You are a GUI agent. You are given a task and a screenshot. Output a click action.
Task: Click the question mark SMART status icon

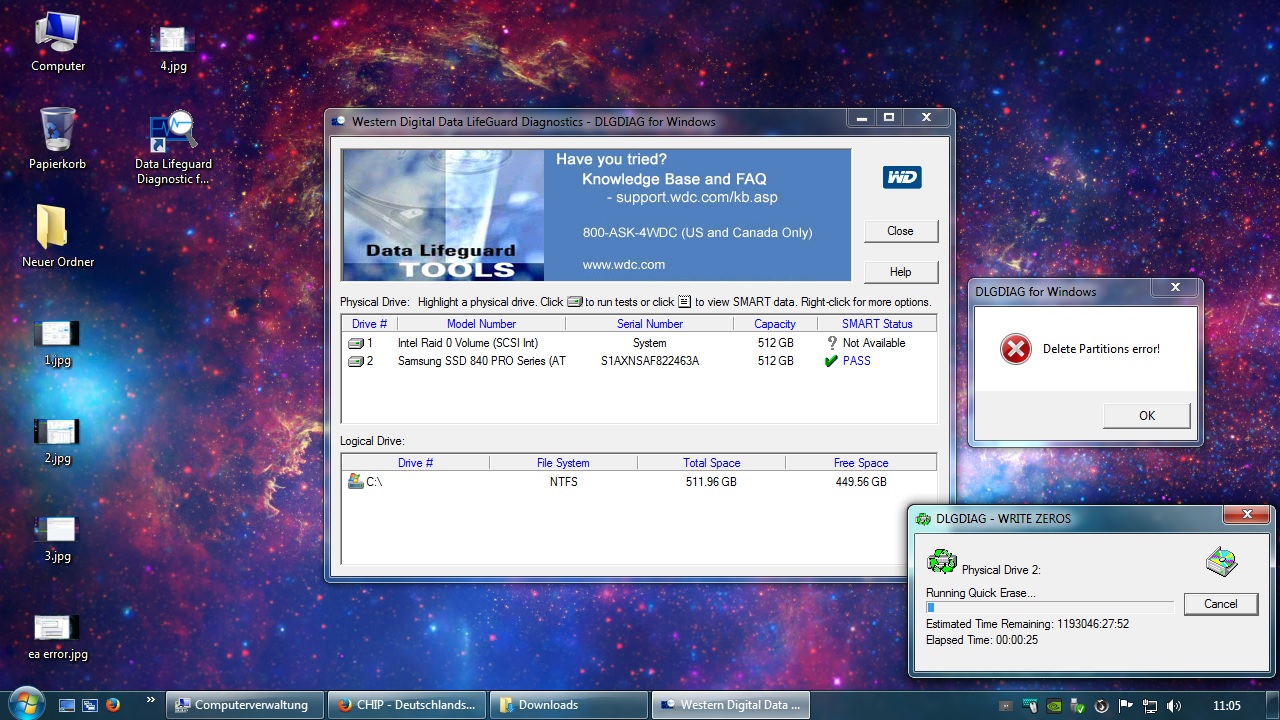[x=831, y=343]
